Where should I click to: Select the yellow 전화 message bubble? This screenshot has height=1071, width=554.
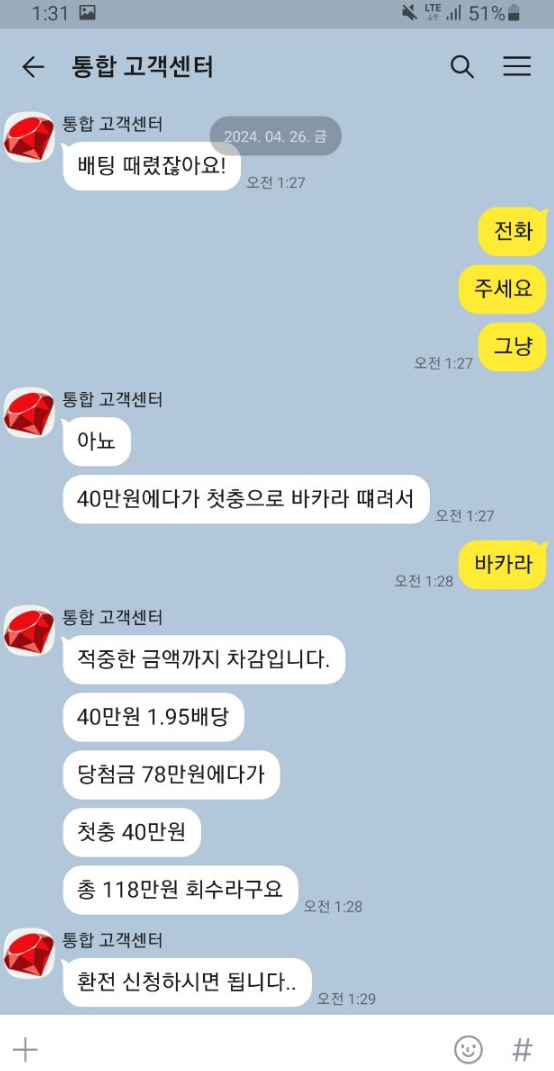[513, 232]
